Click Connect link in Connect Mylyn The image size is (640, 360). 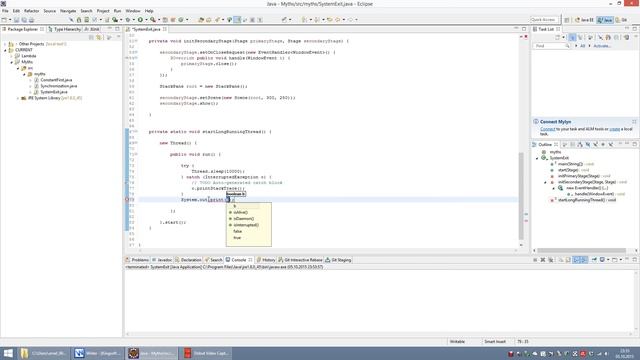point(547,129)
